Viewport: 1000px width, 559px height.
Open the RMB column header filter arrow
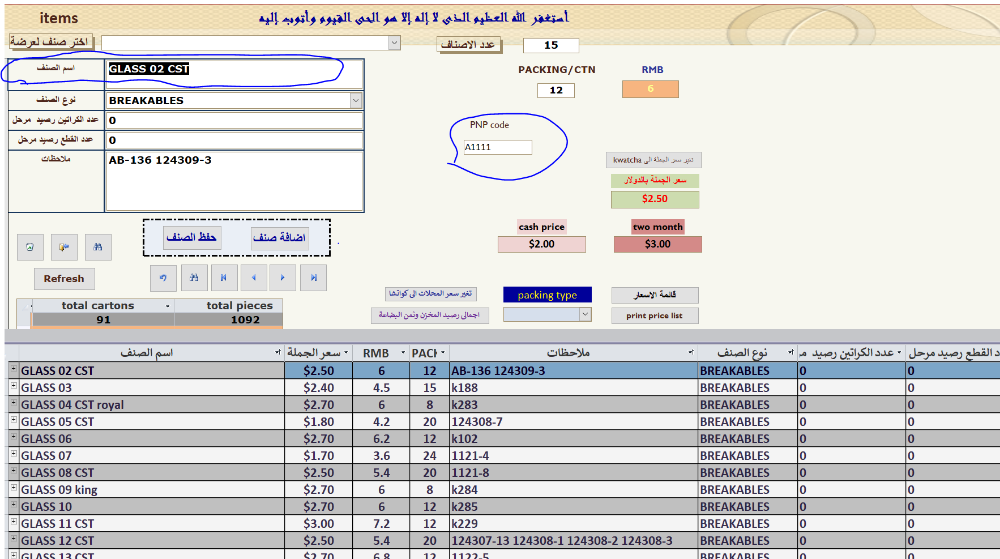(x=401, y=353)
